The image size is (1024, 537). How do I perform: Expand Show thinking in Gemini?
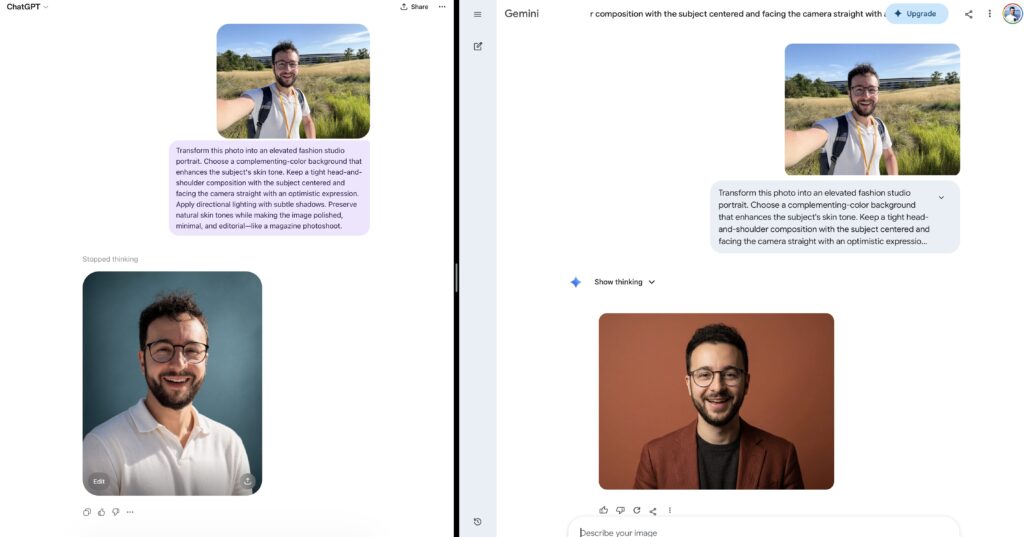click(624, 282)
